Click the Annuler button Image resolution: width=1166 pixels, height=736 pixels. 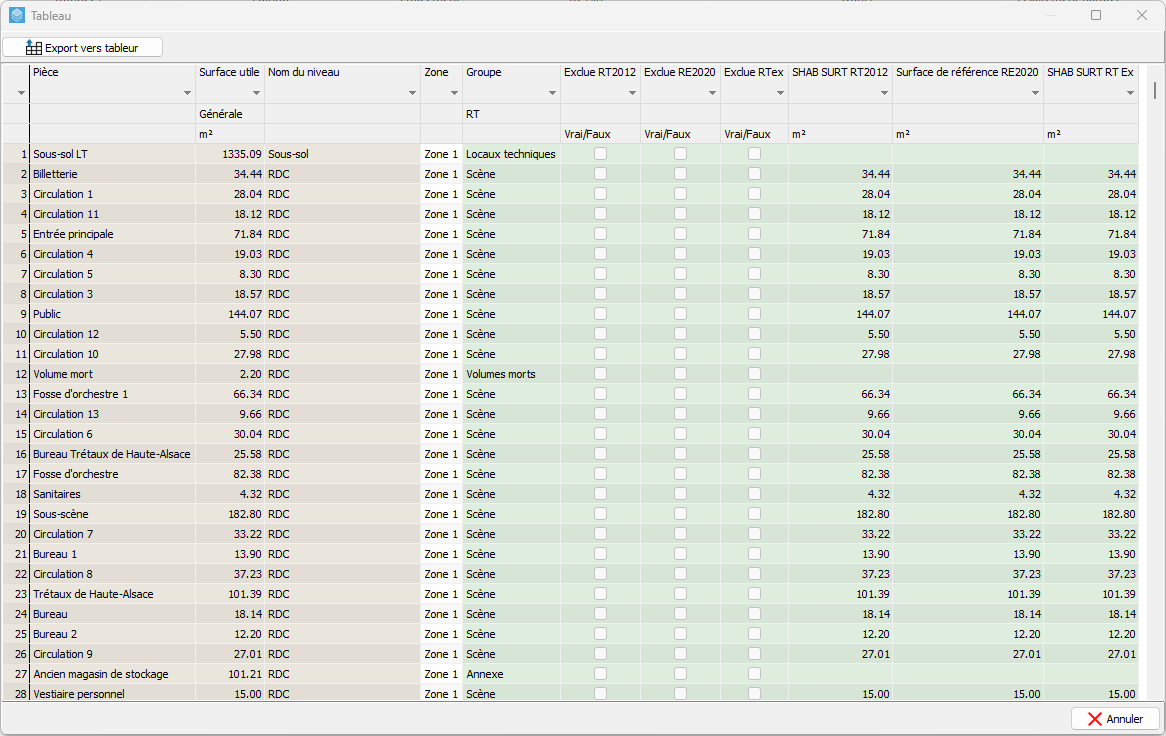tap(1115, 718)
